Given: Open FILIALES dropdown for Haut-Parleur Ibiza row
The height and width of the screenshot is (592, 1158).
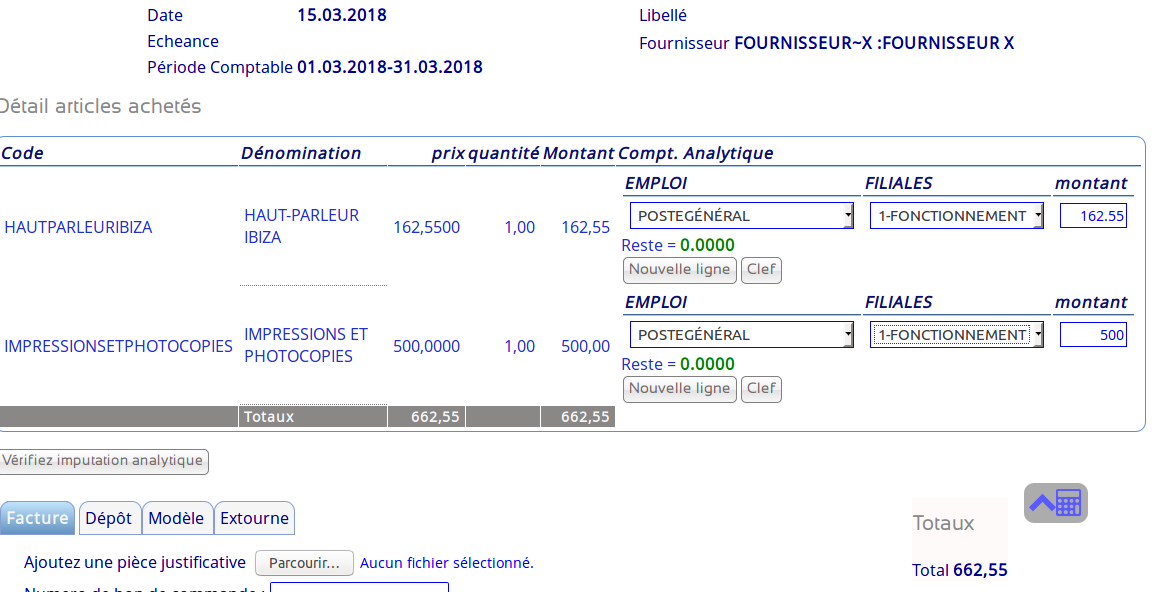Looking at the screenshot, I should [x=956, y=216].
